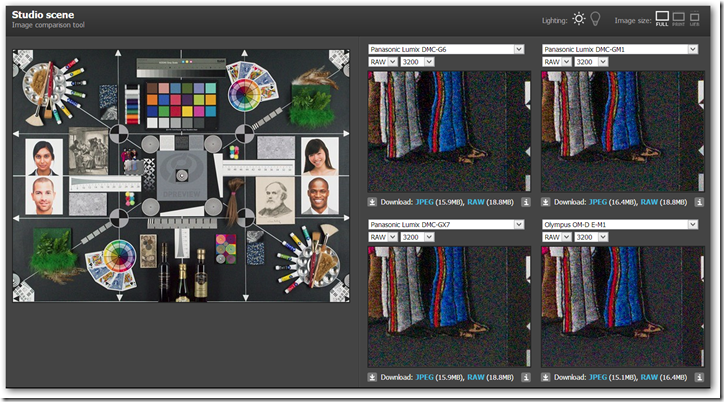Click the Lumix DMC-GX7 crop preview image

(x=449, y=307)
